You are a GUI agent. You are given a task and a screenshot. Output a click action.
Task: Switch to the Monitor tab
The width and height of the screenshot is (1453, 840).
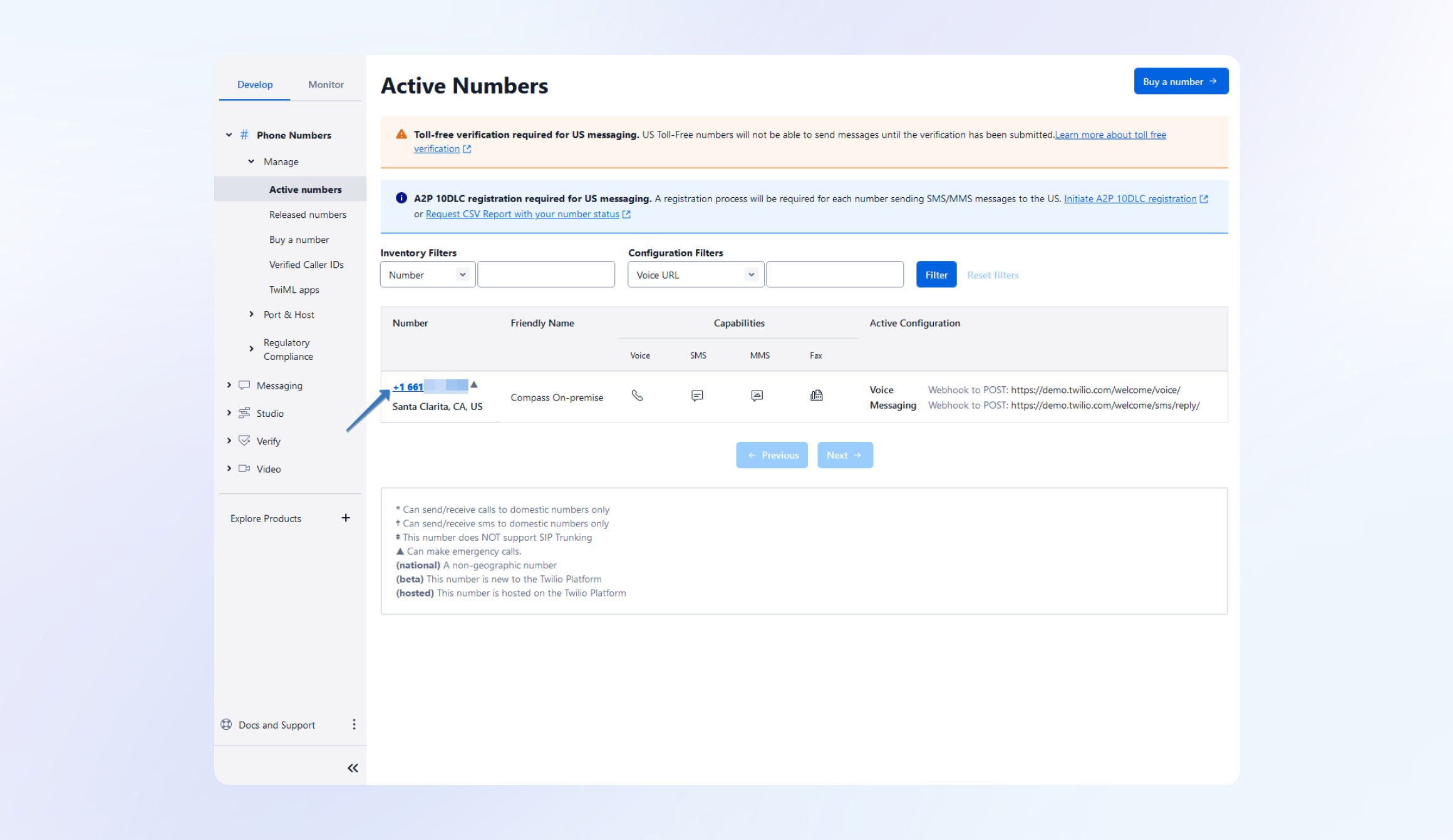[x=326, y=85]
